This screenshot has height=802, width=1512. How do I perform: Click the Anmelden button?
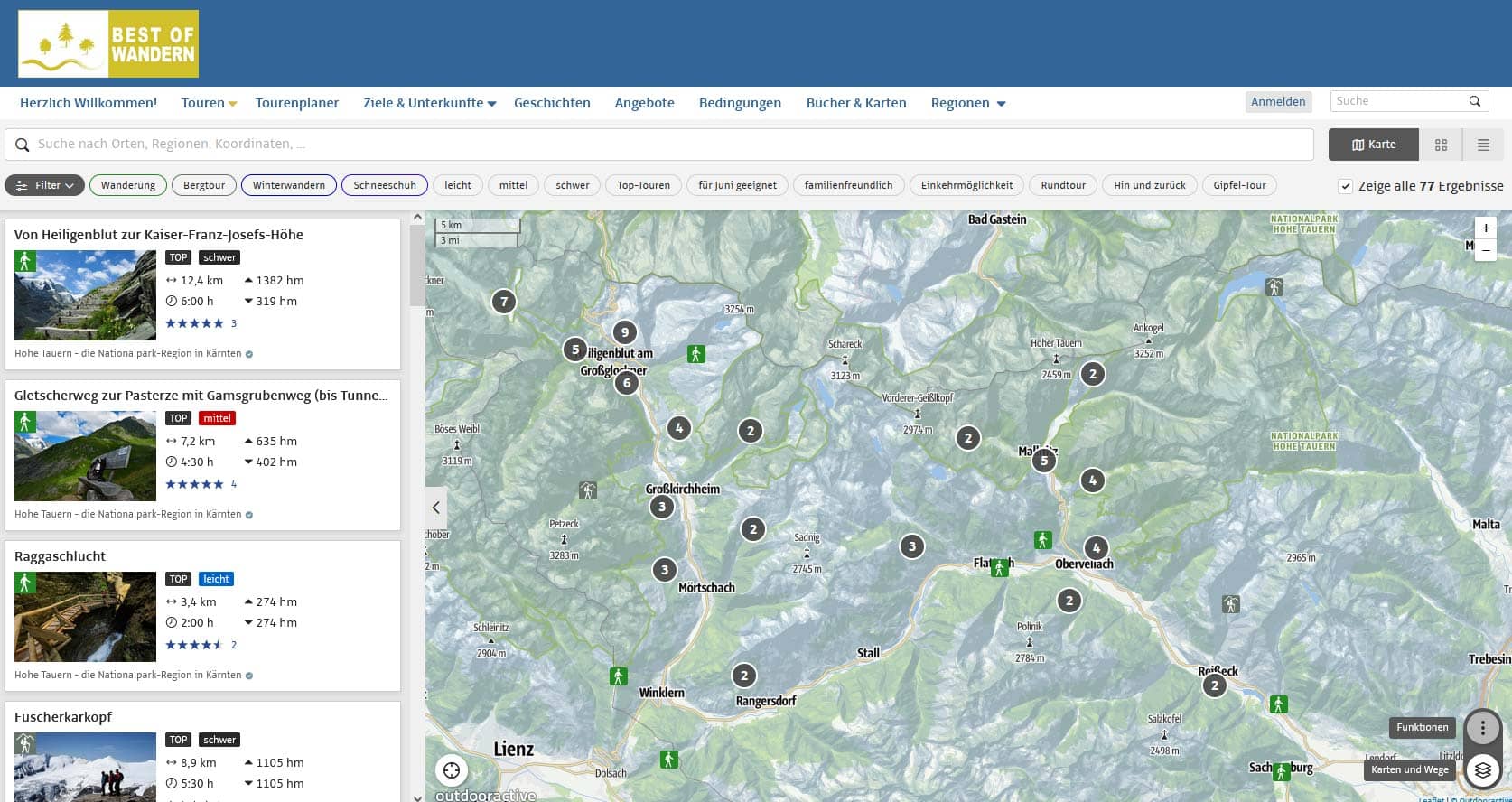[1278, 101]
